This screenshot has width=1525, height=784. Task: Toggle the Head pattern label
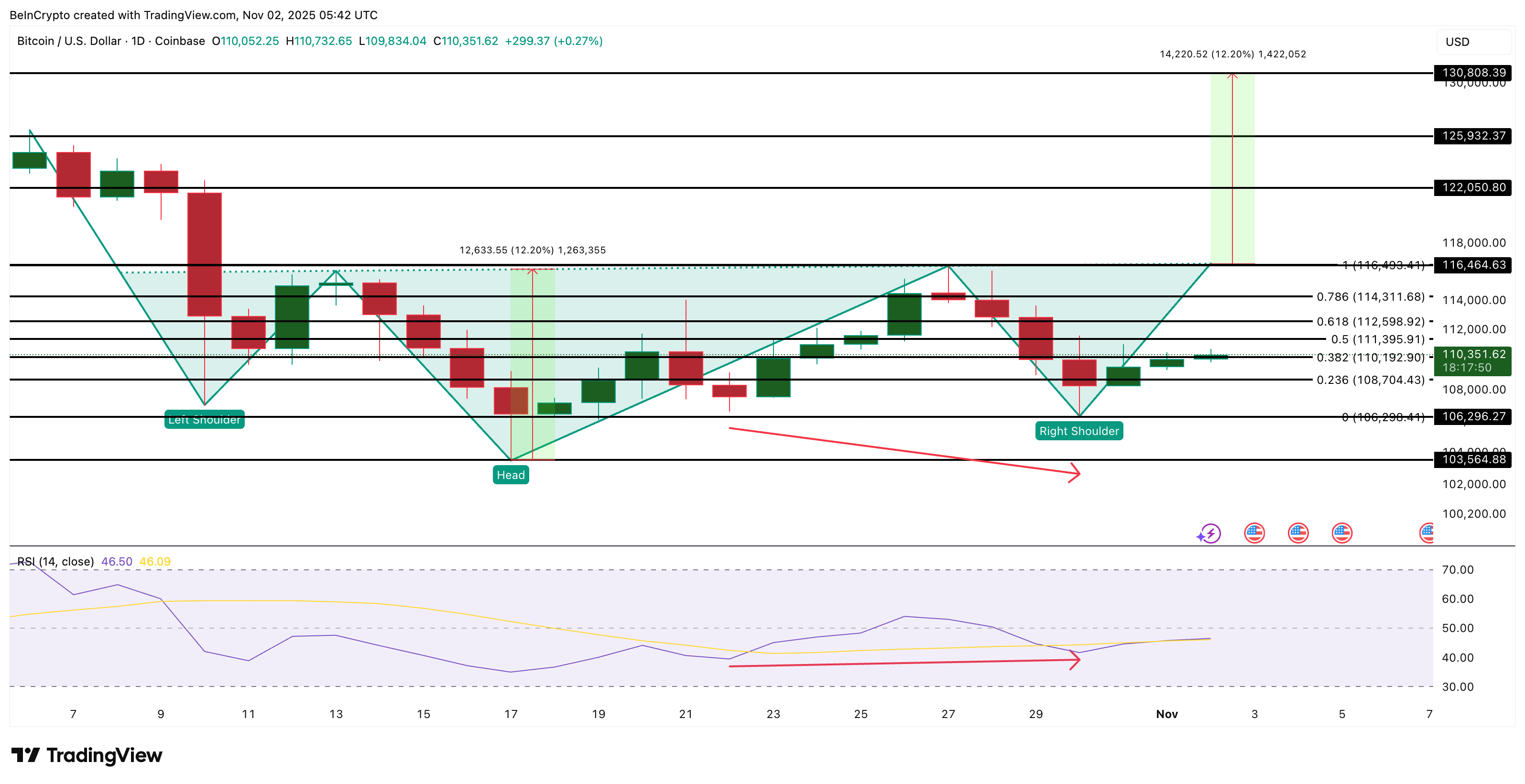pyautogui.click(x=510, y=474)
